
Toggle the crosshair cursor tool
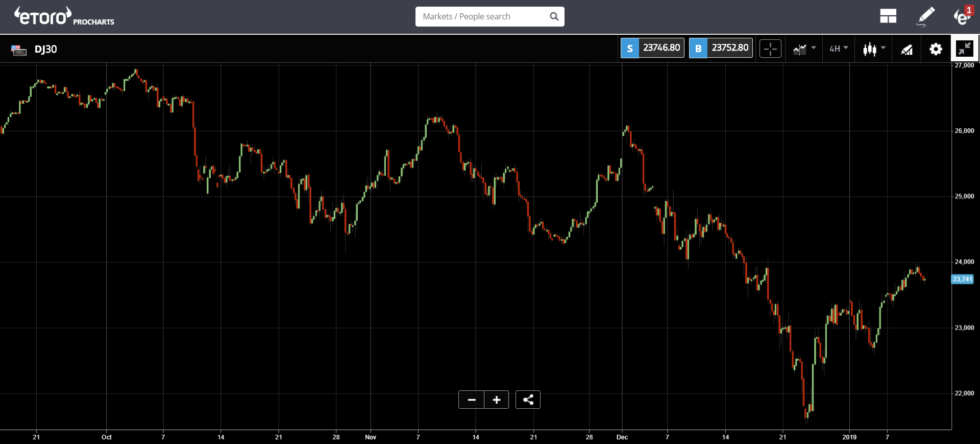tap(770, 48)
